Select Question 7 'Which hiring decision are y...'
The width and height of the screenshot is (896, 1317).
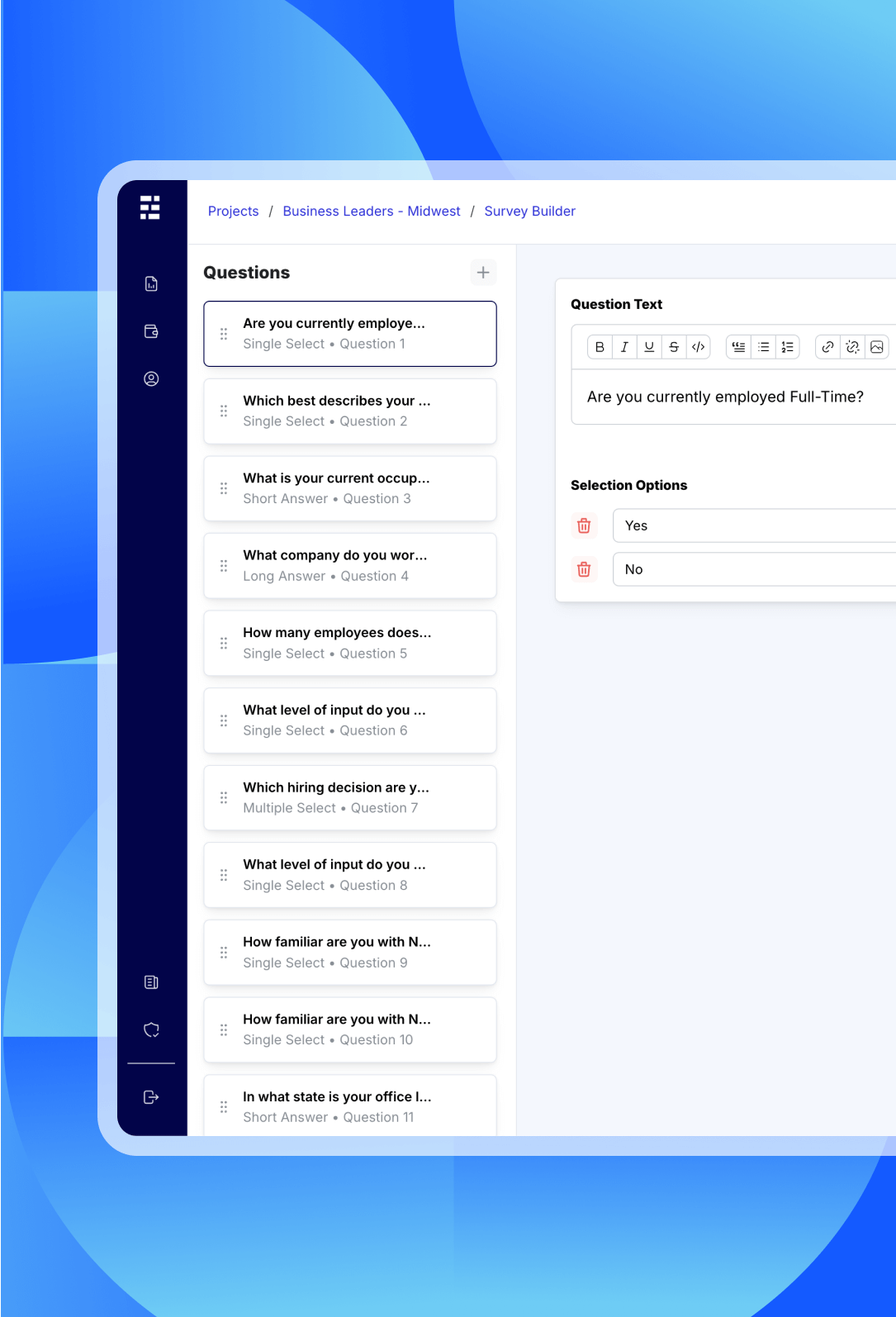coord(350,797)
